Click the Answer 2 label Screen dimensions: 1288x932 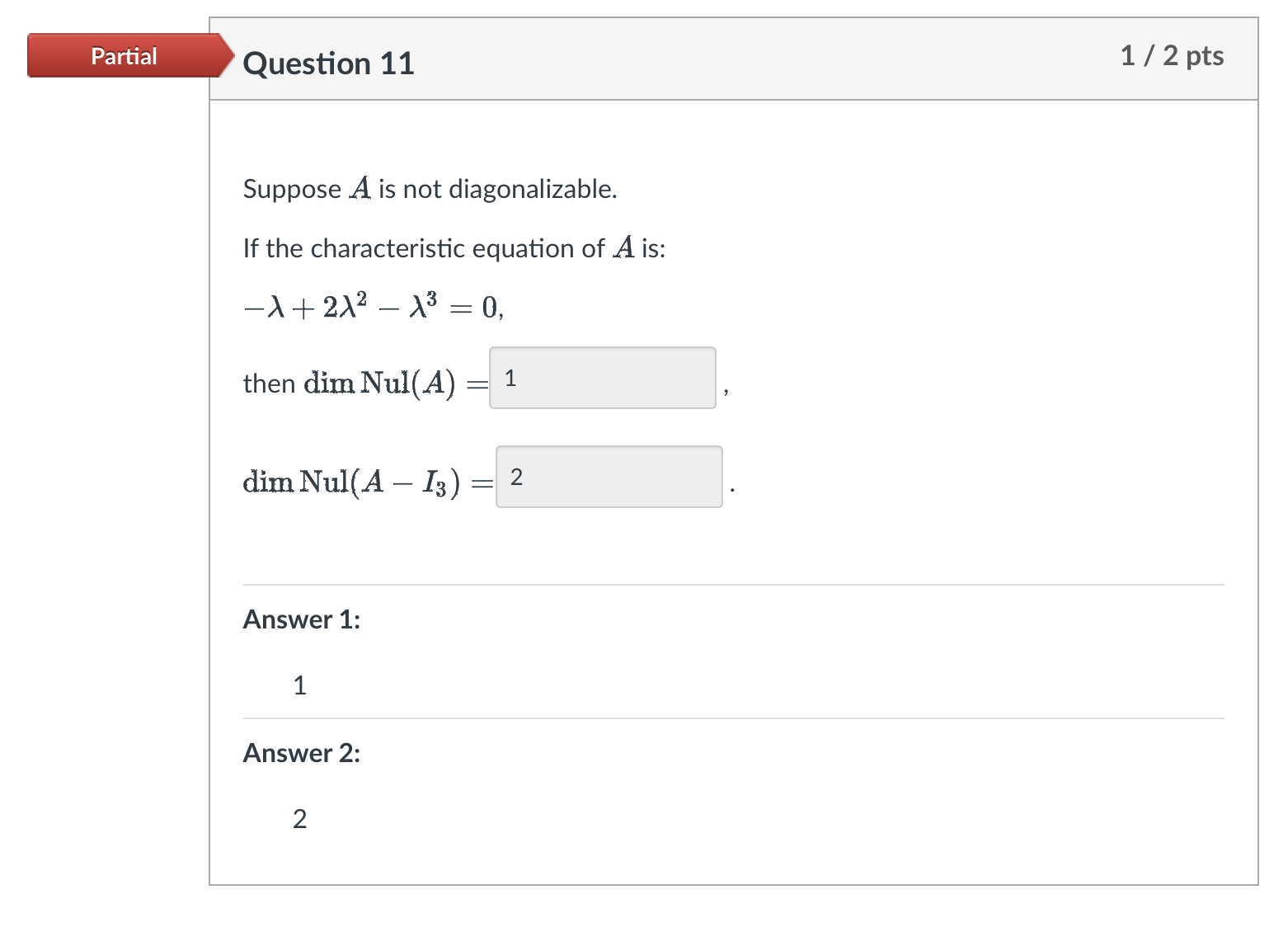(x=302, y=752)
